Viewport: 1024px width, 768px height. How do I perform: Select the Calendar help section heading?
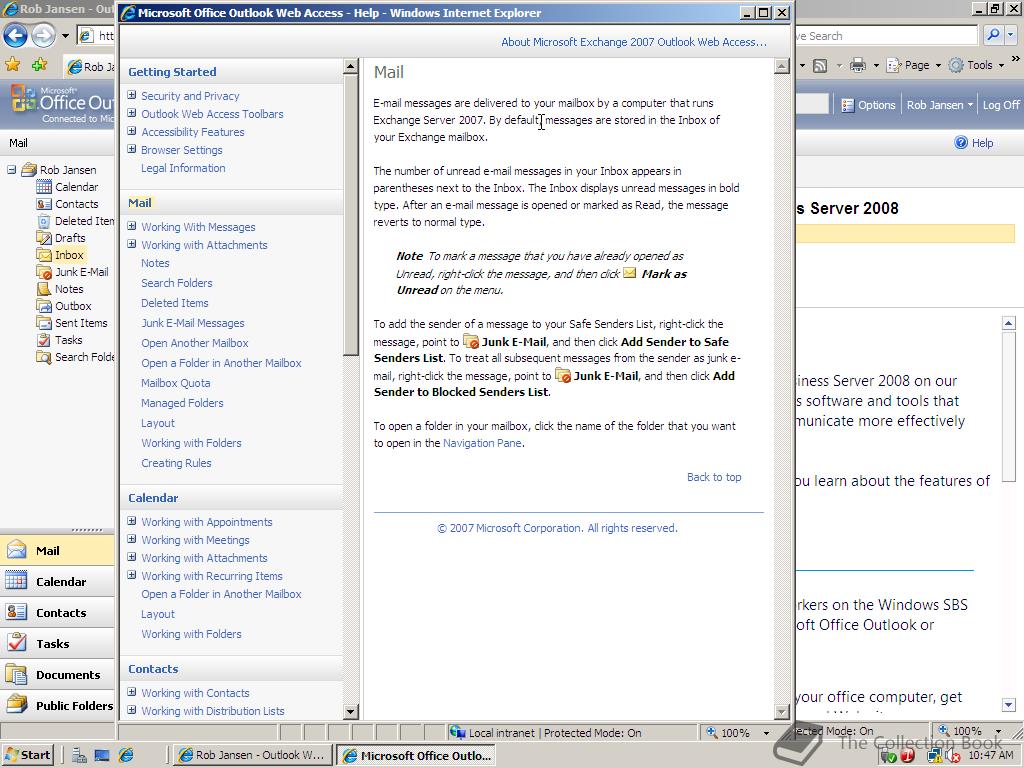[153, 498]
